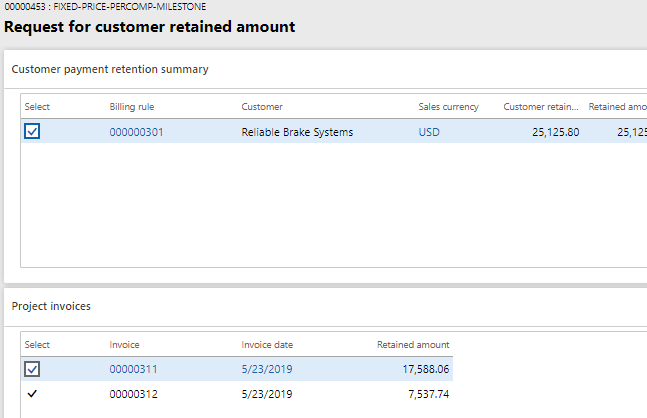
Task: Click the Customer column header
Action: (262, 107)
